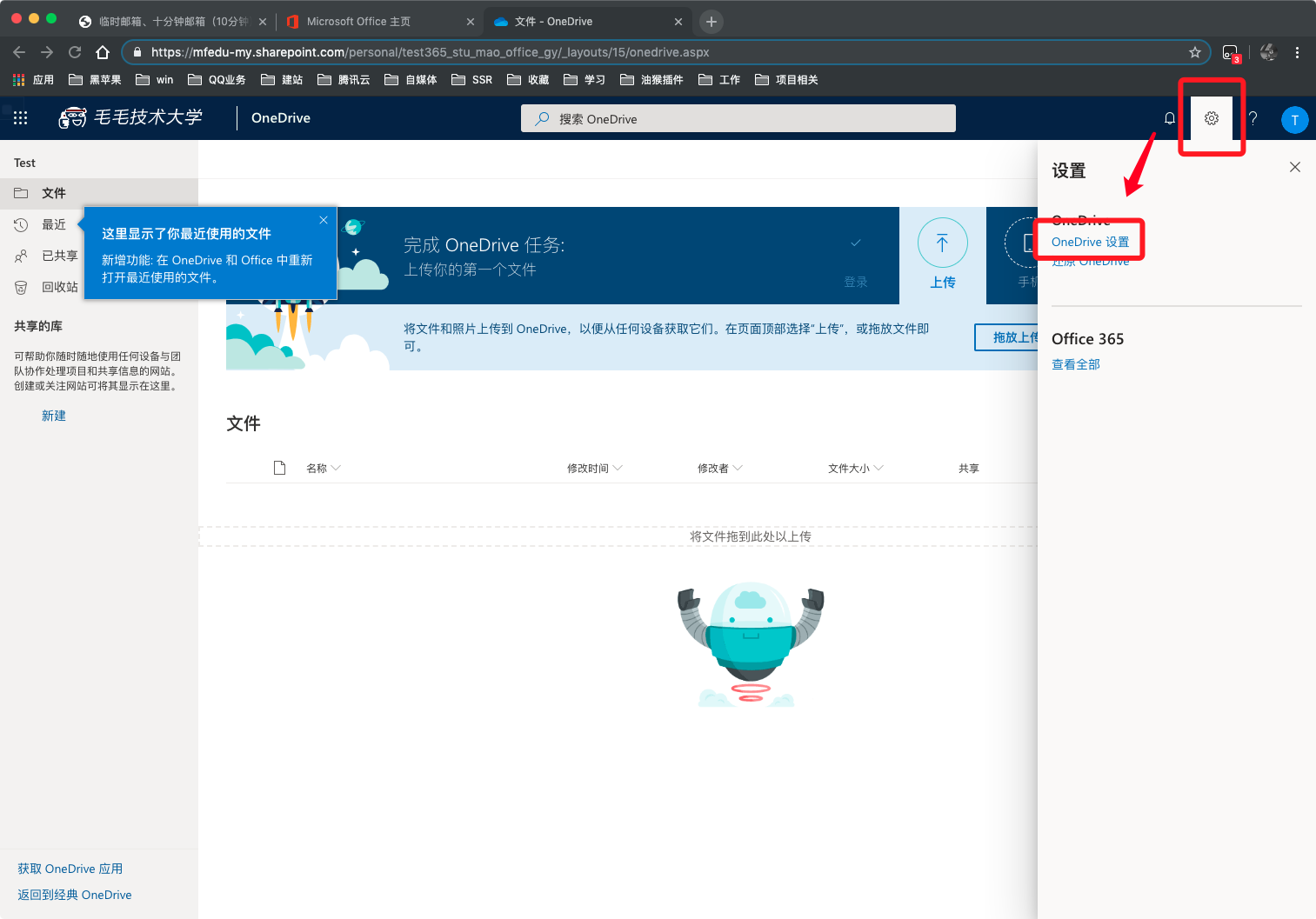
Task: Click the file type column icon
Action: click(x=279, y=468)
